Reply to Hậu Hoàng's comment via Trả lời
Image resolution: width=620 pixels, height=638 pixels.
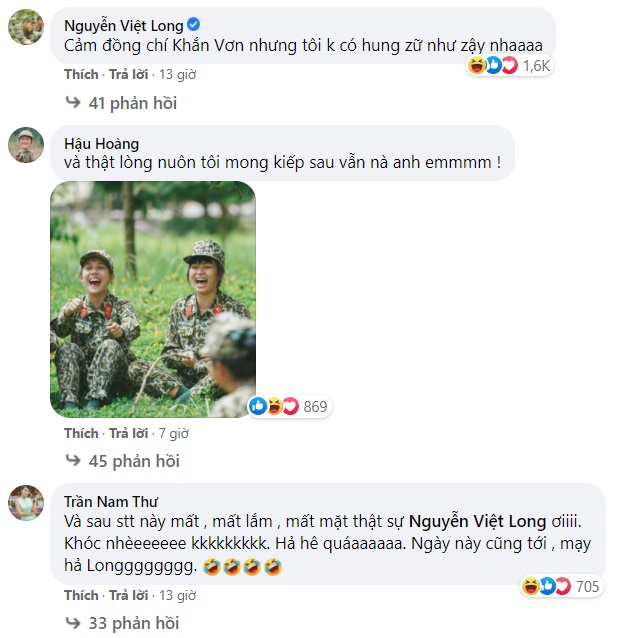(129, 433)
